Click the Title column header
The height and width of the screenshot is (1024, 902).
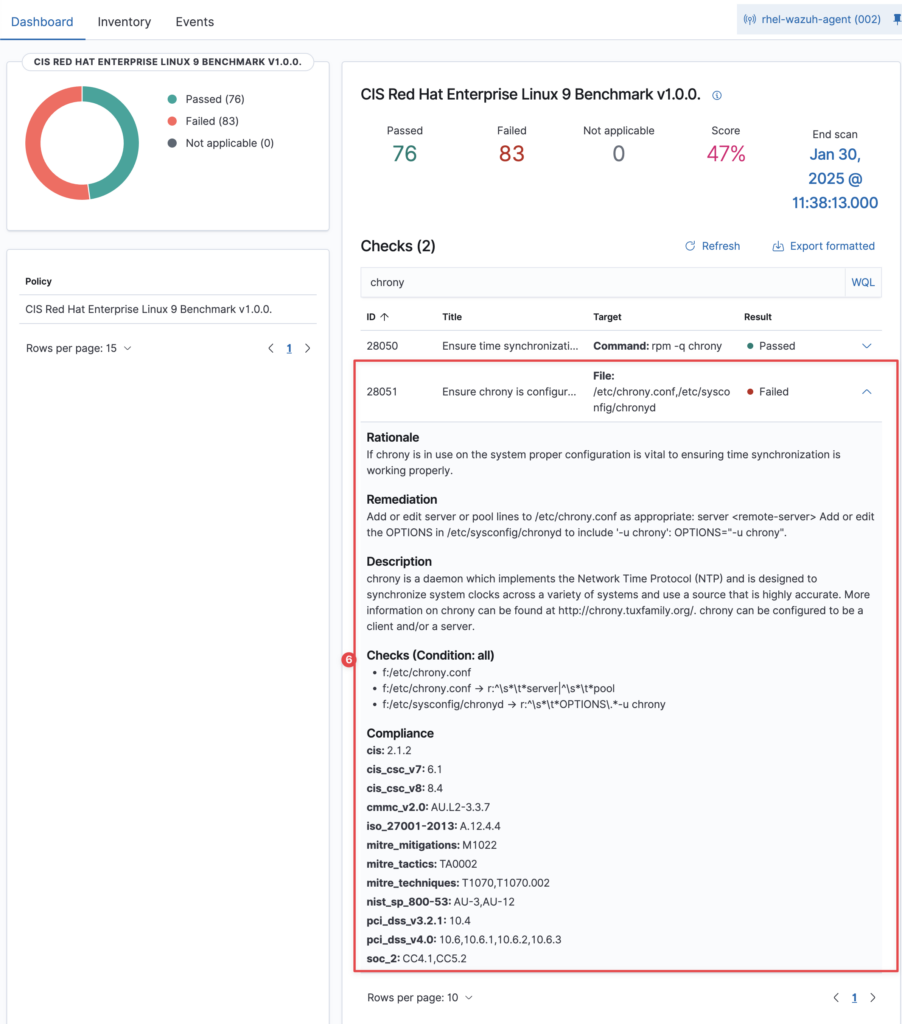click(452, 317)
